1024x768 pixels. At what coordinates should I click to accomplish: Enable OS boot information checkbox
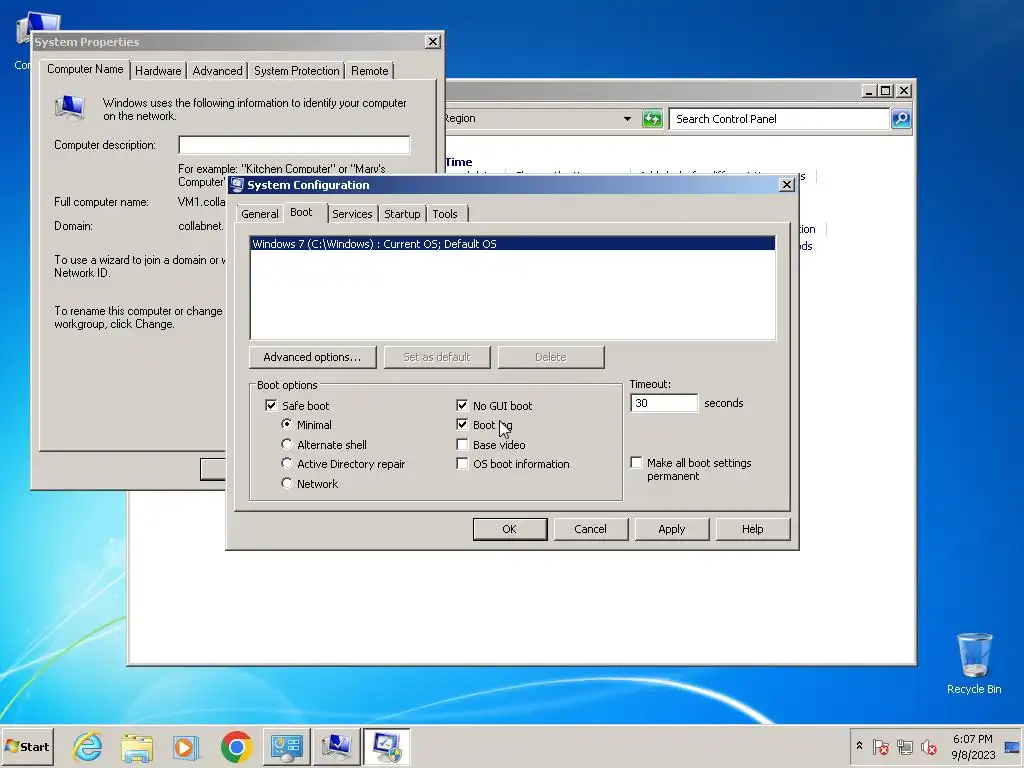(x=462, y=464)
